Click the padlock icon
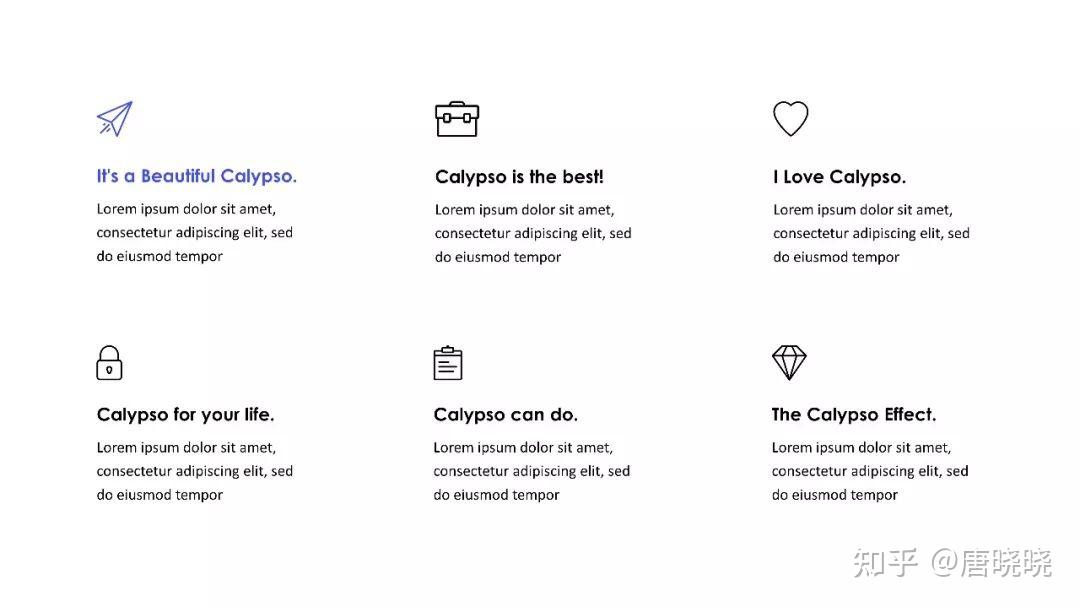The image size is (1080, 607). click(x=109, y=363)
